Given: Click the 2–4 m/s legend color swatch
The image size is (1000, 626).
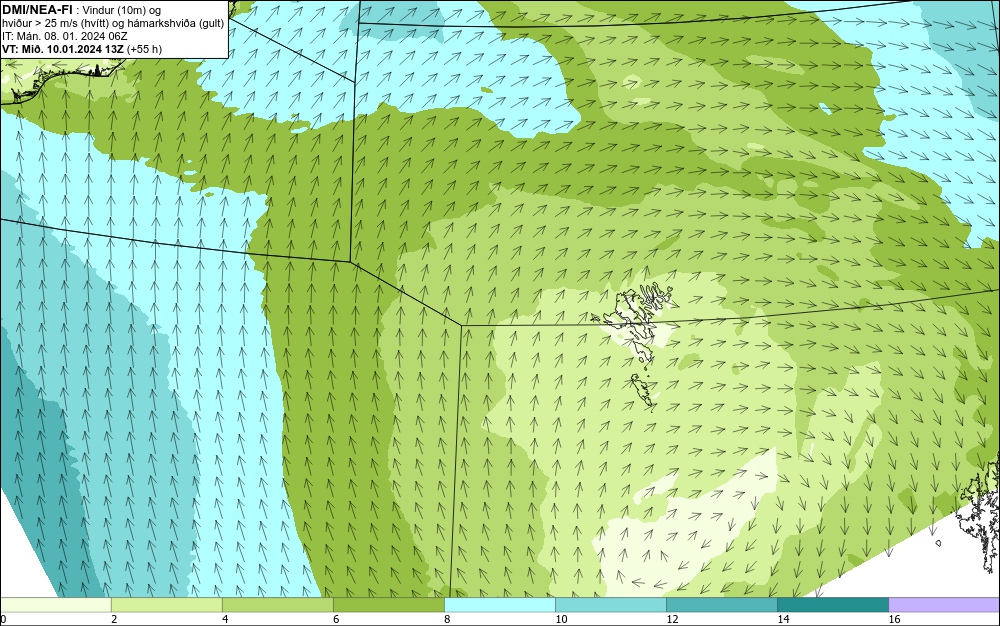Looking at the screenshot, I should coord(166,604).
